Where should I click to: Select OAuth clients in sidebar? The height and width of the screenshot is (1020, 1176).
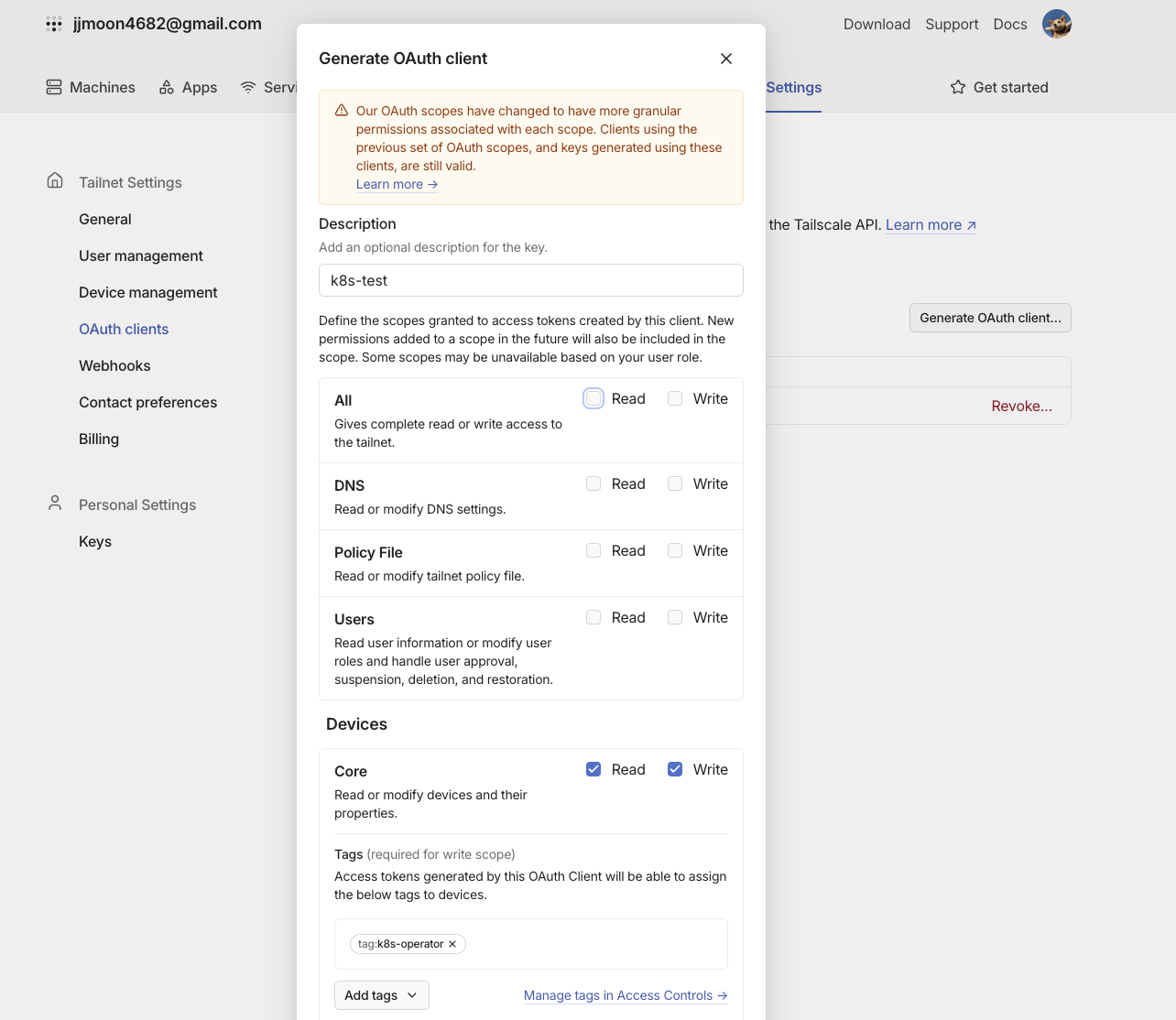tap(124, 329)
